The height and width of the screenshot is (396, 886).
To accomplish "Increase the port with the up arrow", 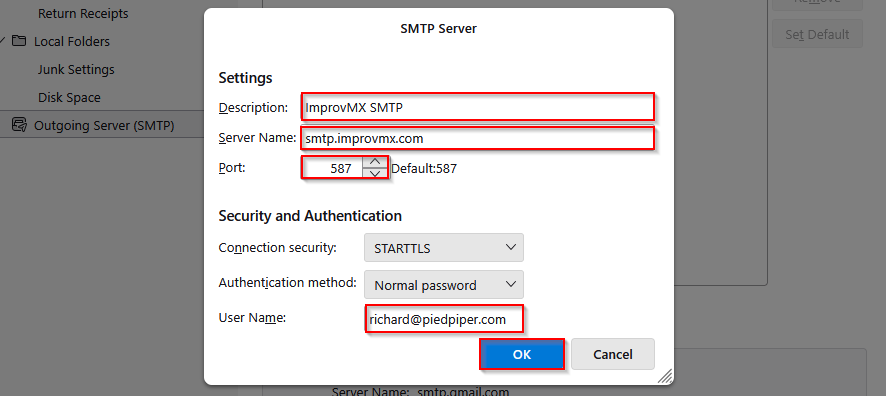I will (375, 162).
